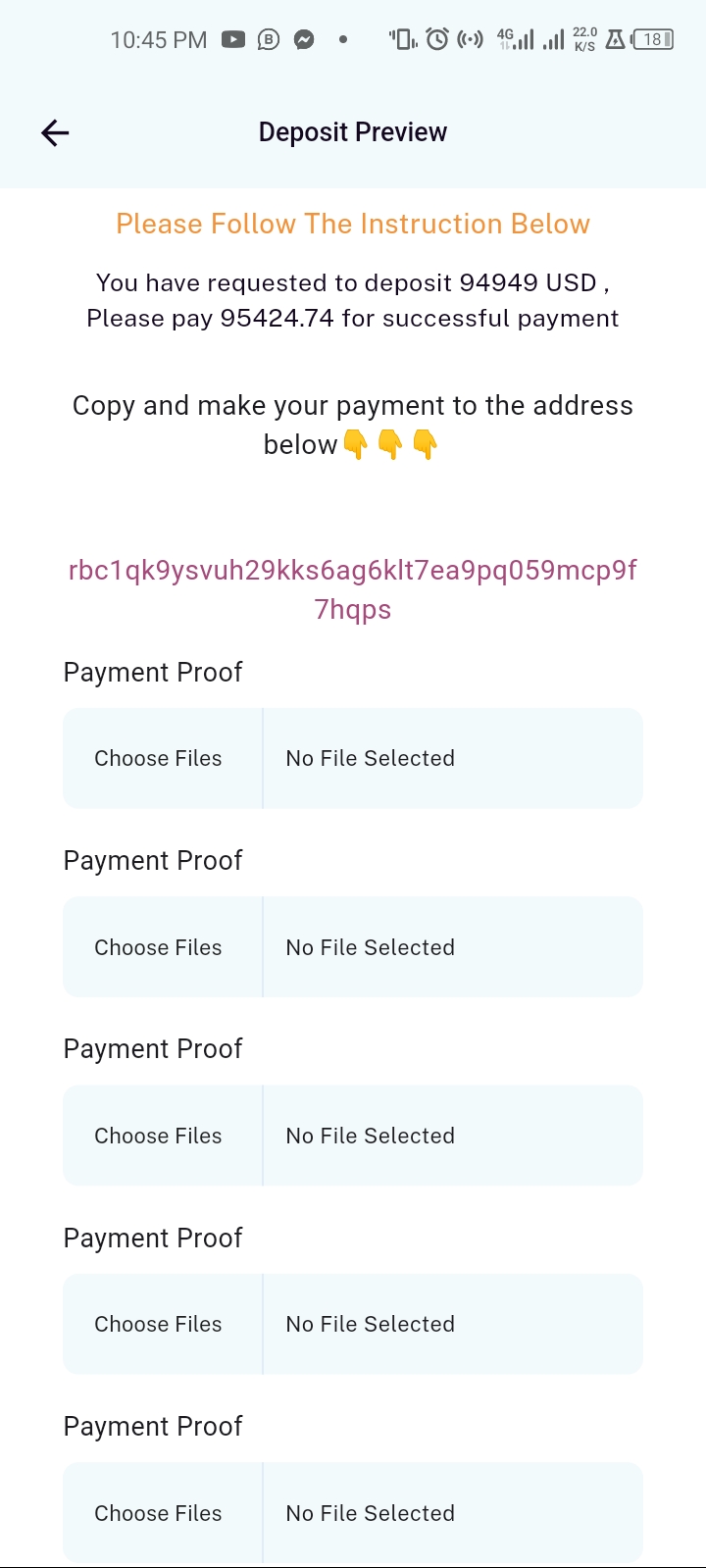The height and width of the screenshot is (1568, 706).
Task: Tap the alarm clock status icon
Action: click(438, 40)
